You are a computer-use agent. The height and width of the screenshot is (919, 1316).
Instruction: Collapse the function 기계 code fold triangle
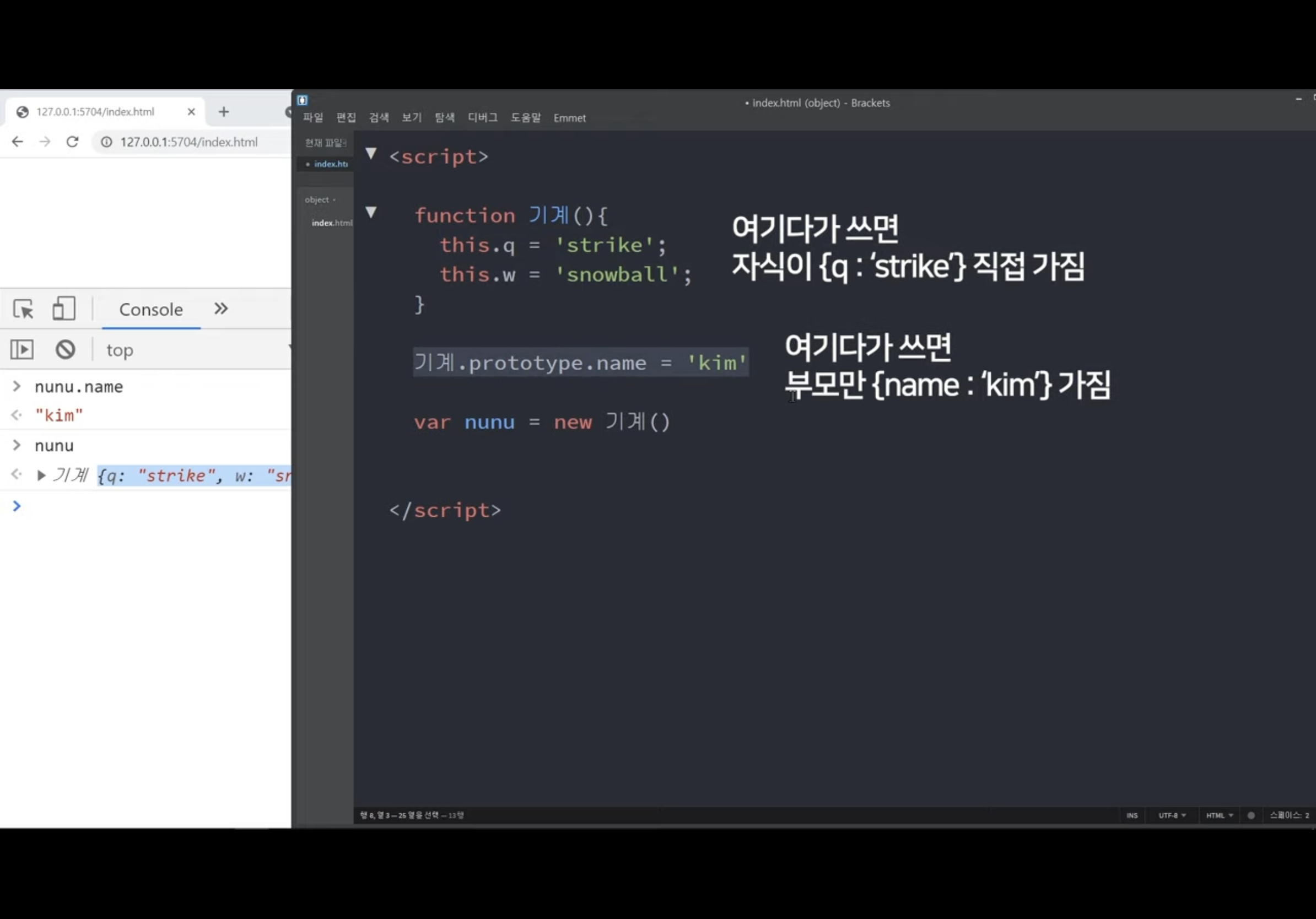coord(371,213)
